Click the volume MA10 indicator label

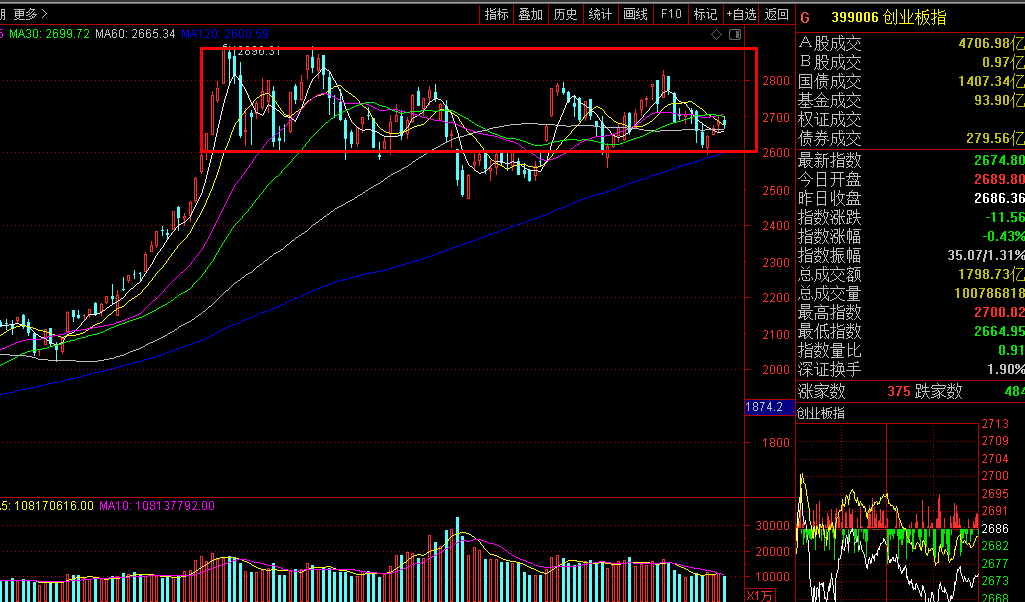click(156, 506)
